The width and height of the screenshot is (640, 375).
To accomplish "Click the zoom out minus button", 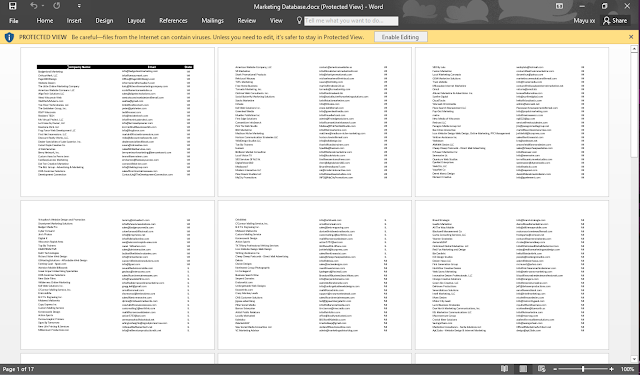I will pos(555,369).
